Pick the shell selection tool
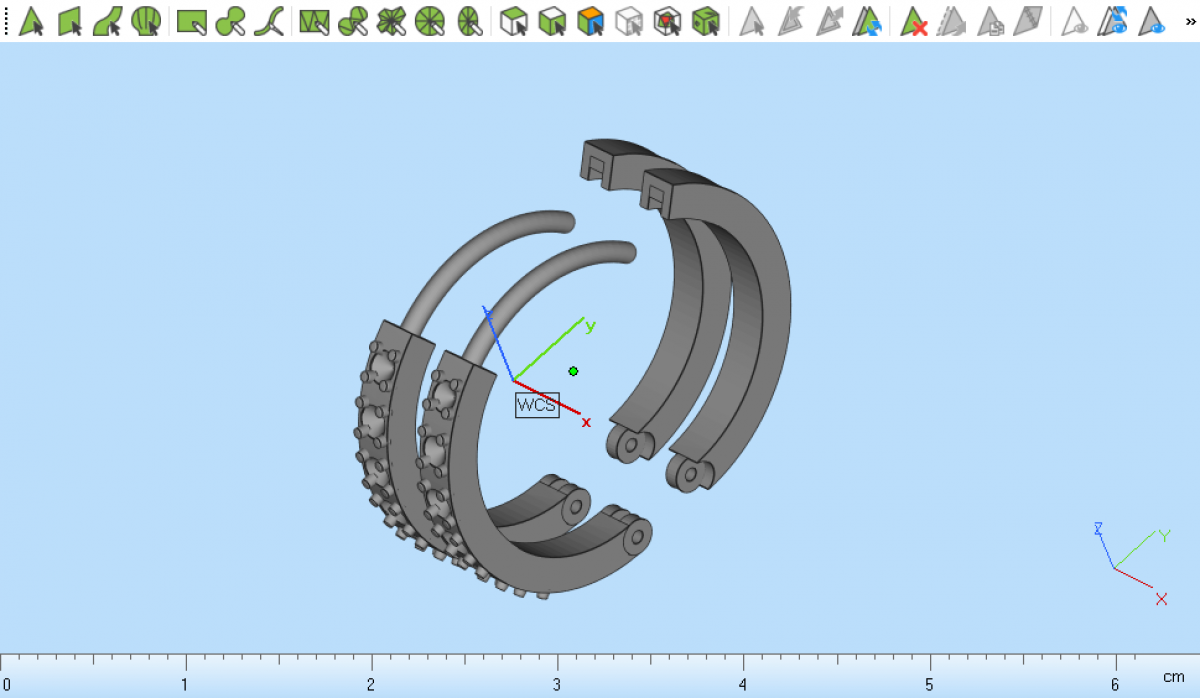This screenshot has height=698, width=1200. point(146,21)
